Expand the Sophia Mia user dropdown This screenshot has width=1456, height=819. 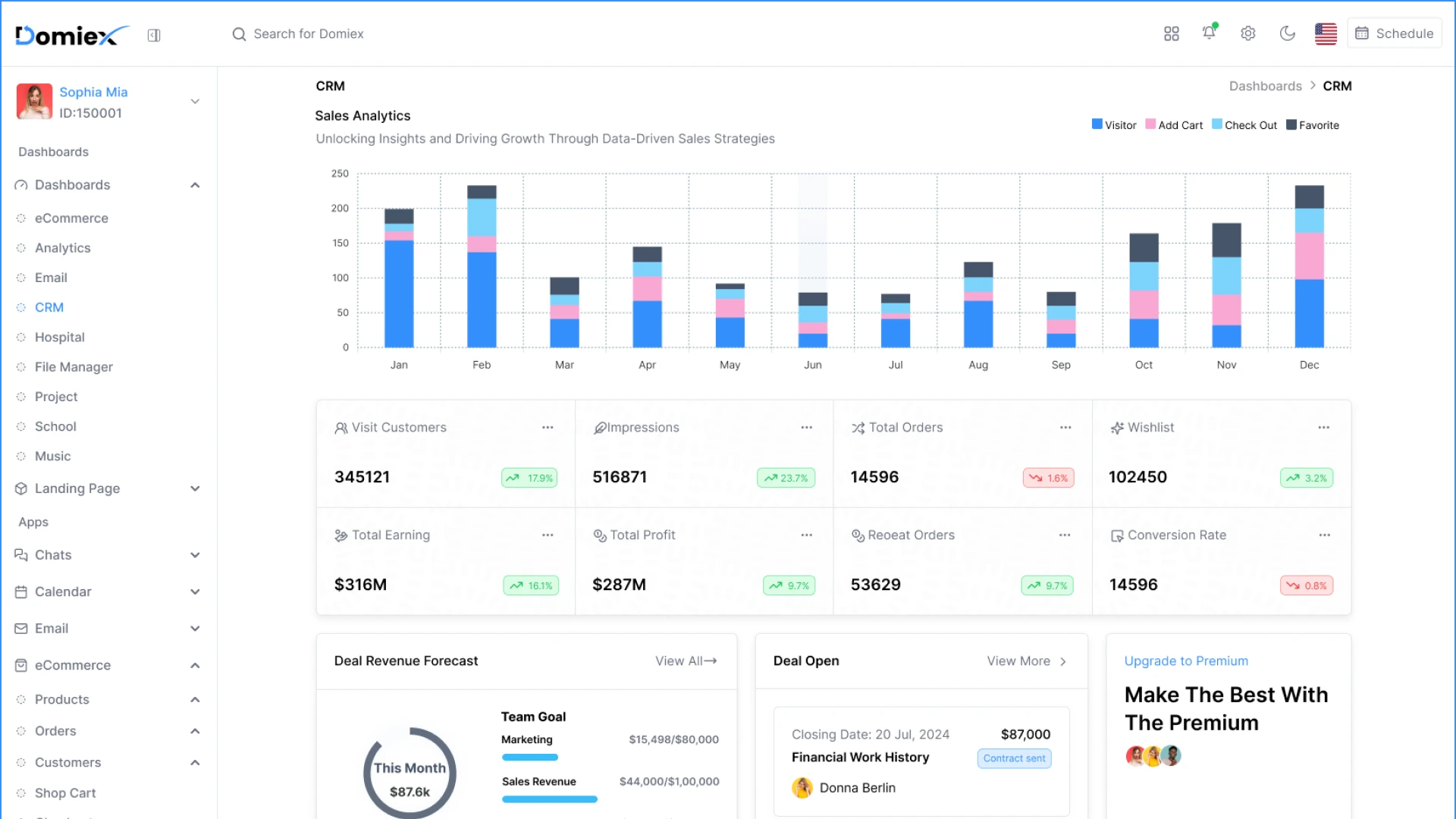point(195,102)
